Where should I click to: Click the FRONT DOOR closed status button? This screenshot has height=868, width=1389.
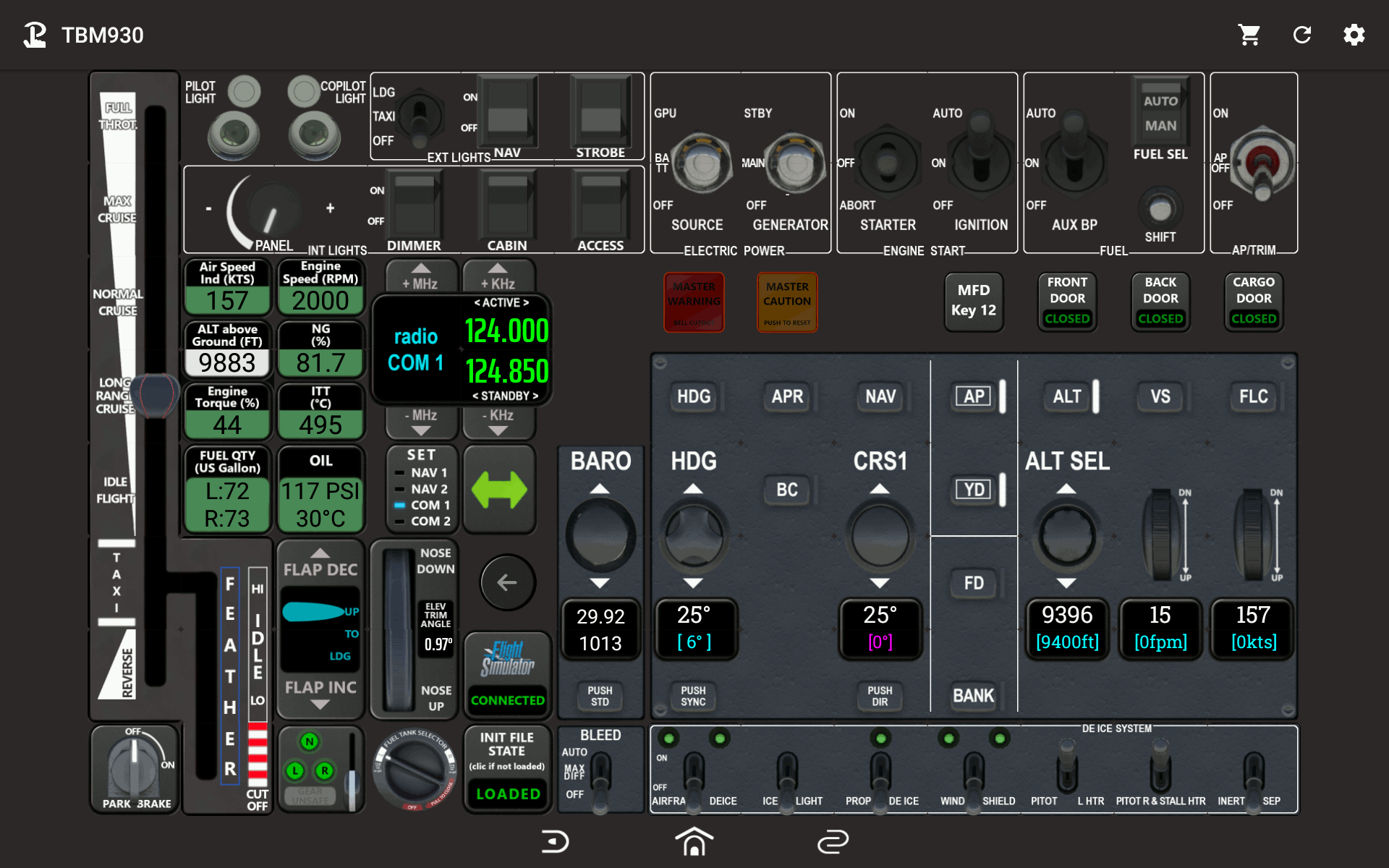[x=1067, y=302]
